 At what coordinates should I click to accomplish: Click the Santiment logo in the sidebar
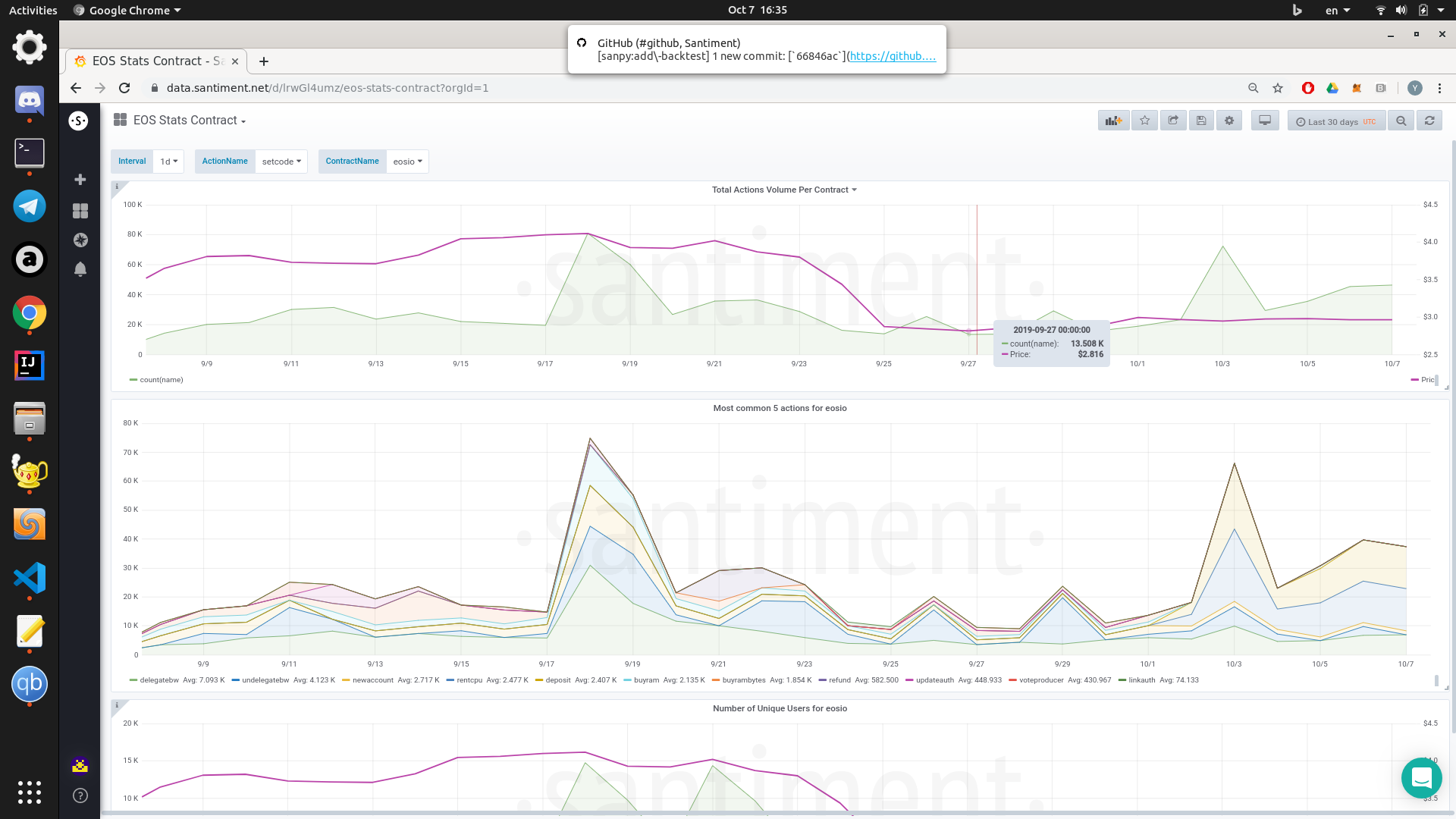pyautogui.click(x=79, y=121)
